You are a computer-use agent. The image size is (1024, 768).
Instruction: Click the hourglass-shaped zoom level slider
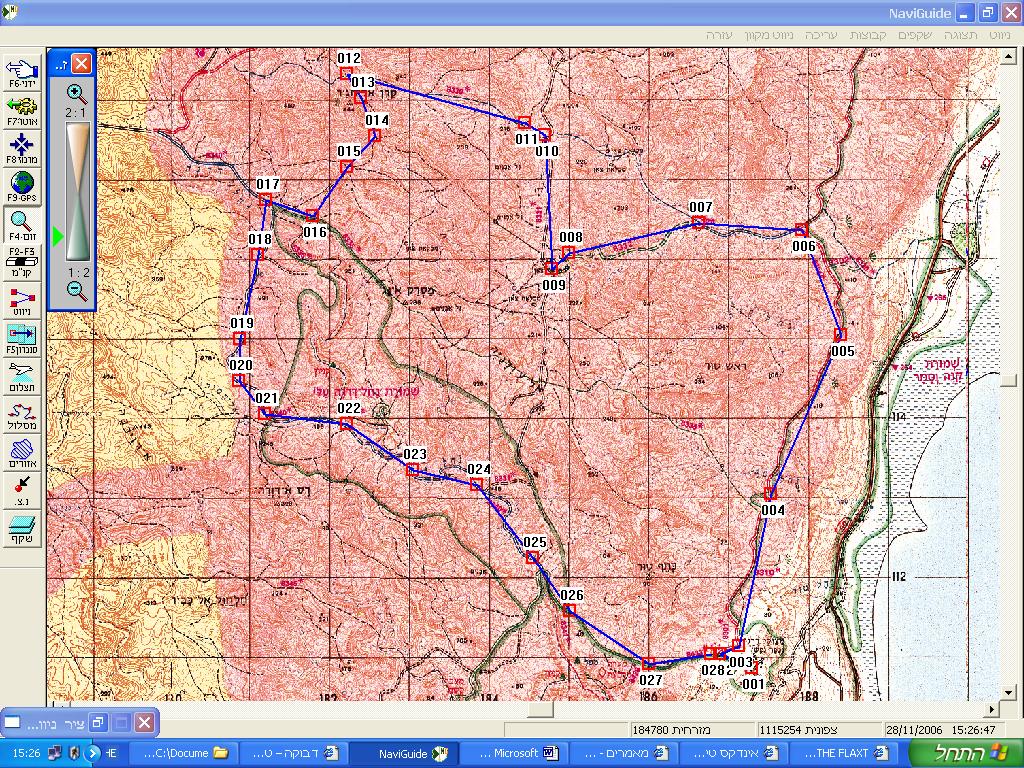[77, 191]
